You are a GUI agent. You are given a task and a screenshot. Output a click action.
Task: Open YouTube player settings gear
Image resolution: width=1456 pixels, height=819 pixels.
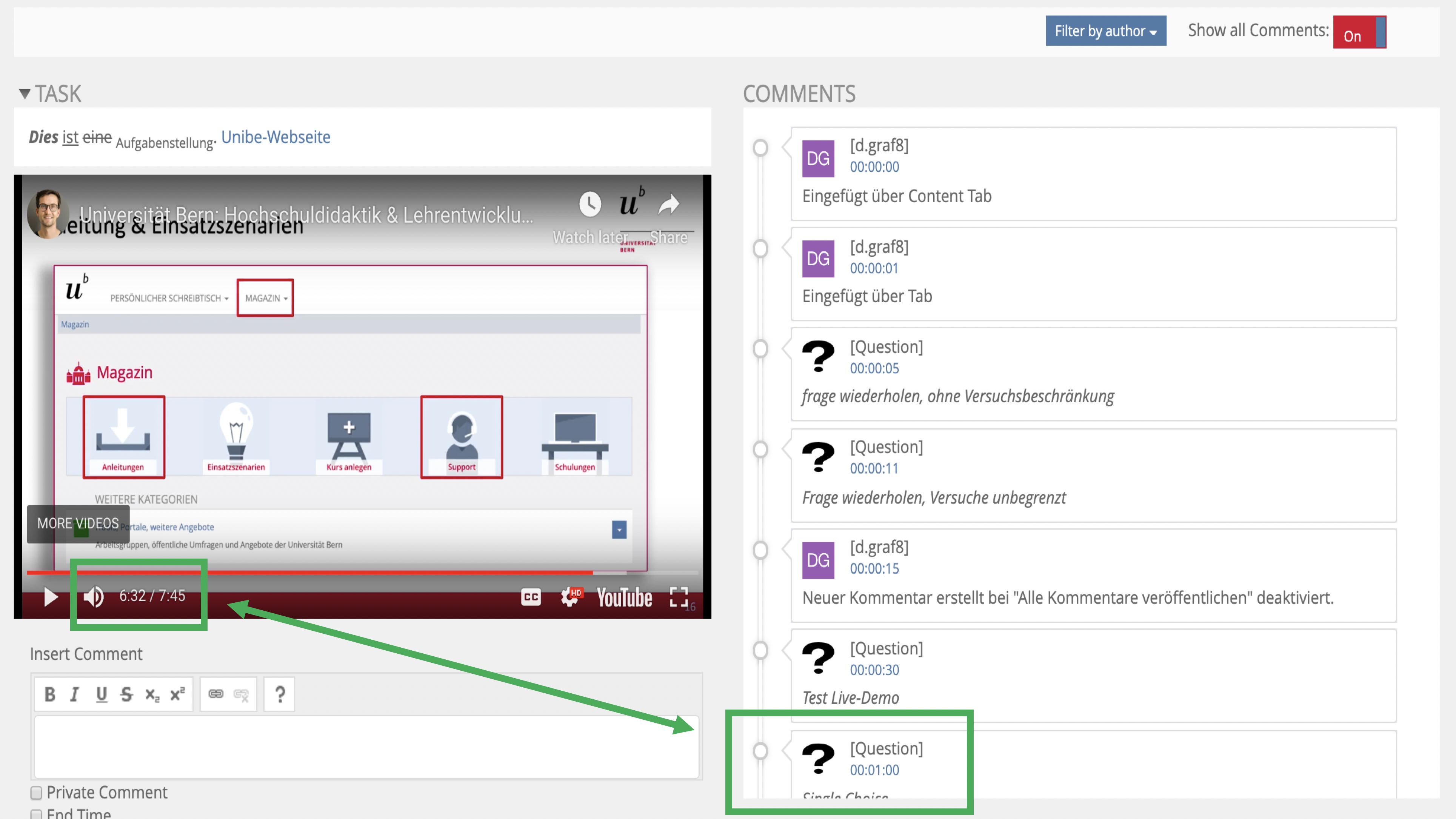pos(570,597)
